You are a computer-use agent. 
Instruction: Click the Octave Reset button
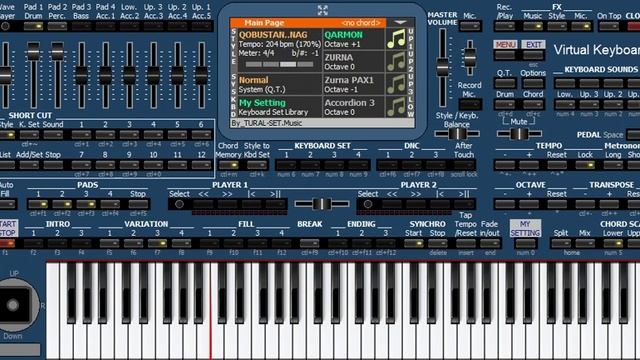tap(557, 204)
